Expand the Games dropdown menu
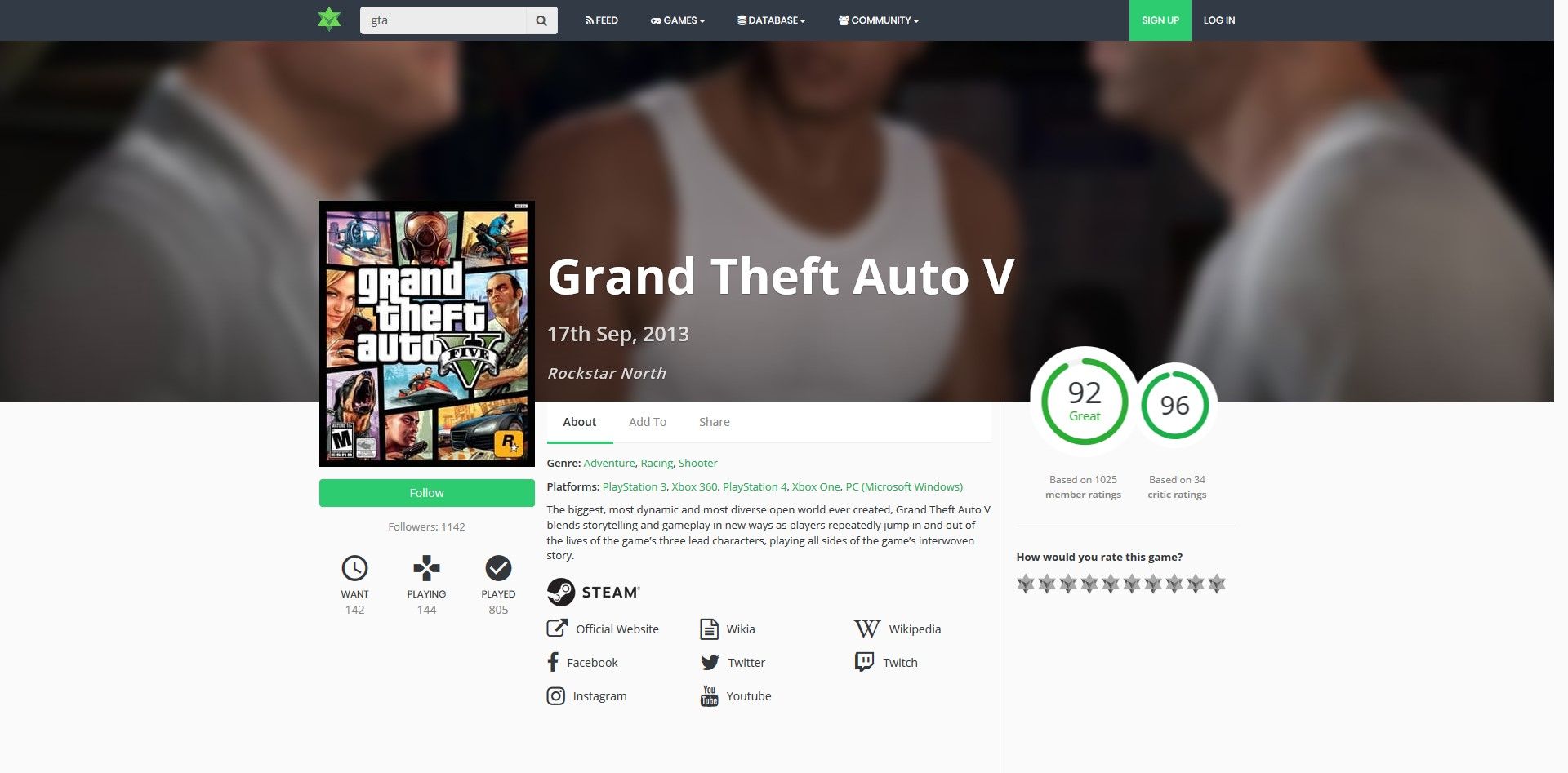 (677, 20)
